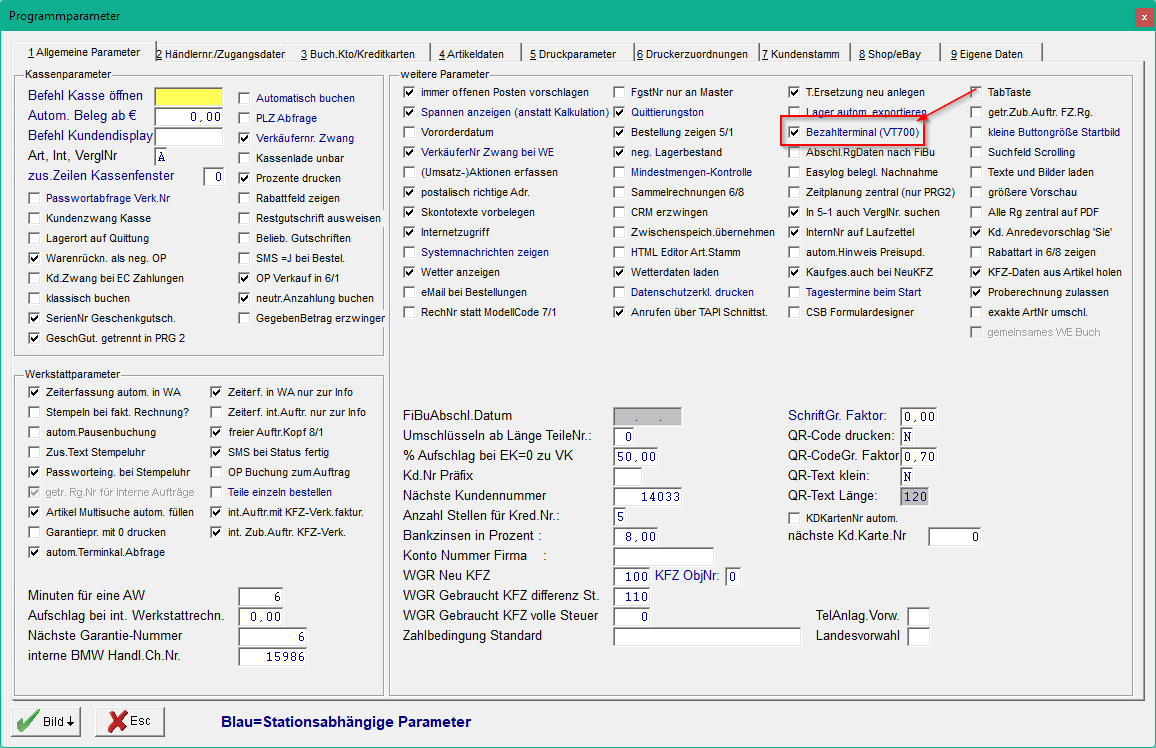The image size is (1156, 748).
Task: Click the Bild button with green checkmark
Action: (x=46, y=721)
